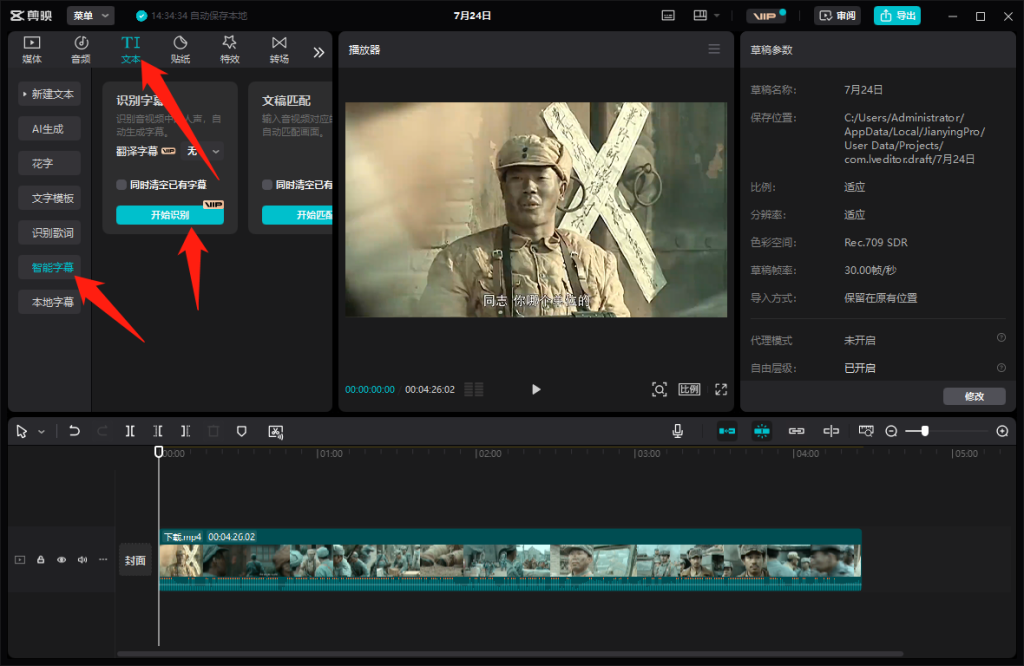The image size is (1024, 666).
Task: Open the 特效 effects tab
Action: pyautogui.click(x=230, y=50)
